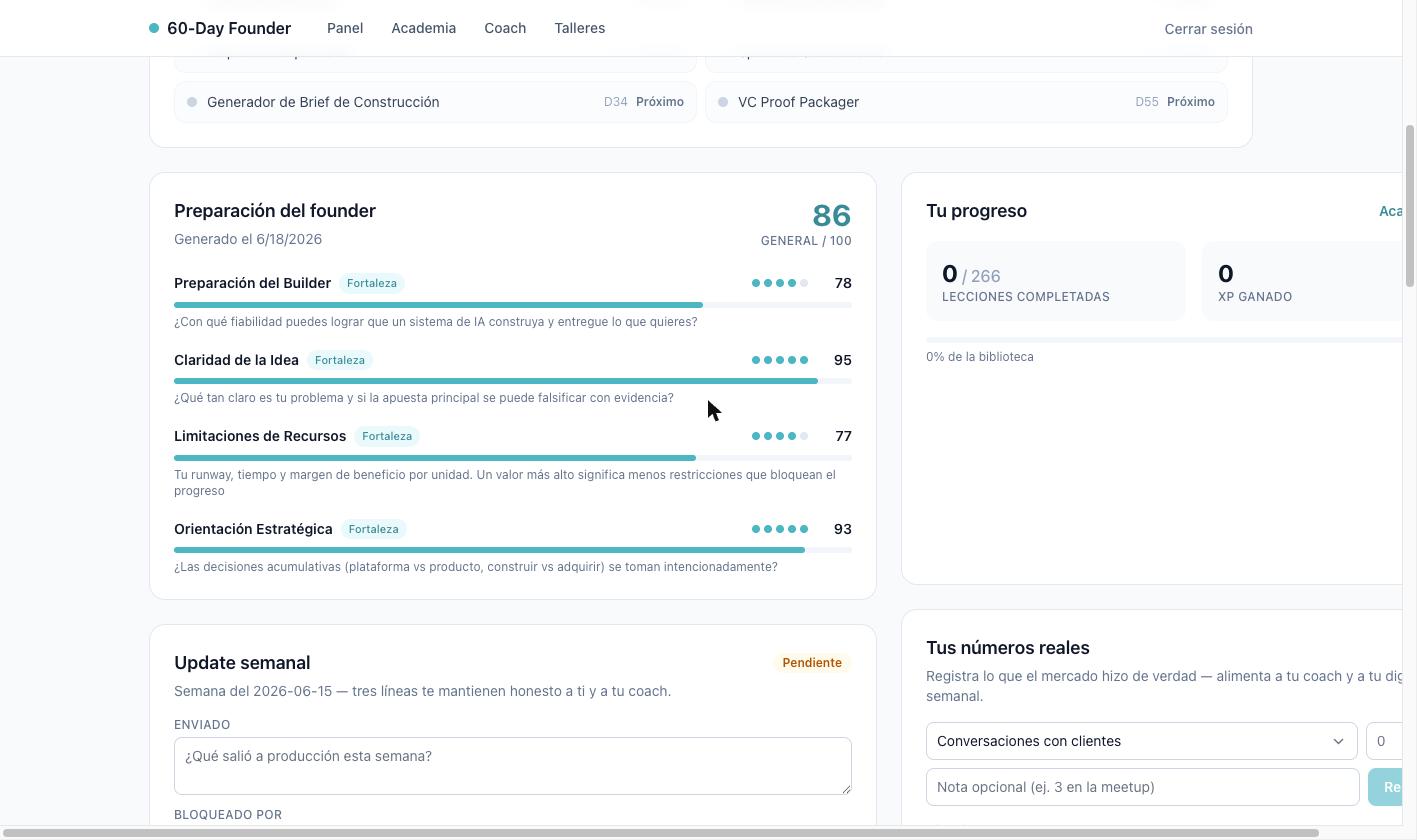
Task: Click the score 77 value
Action: point(843,436)
